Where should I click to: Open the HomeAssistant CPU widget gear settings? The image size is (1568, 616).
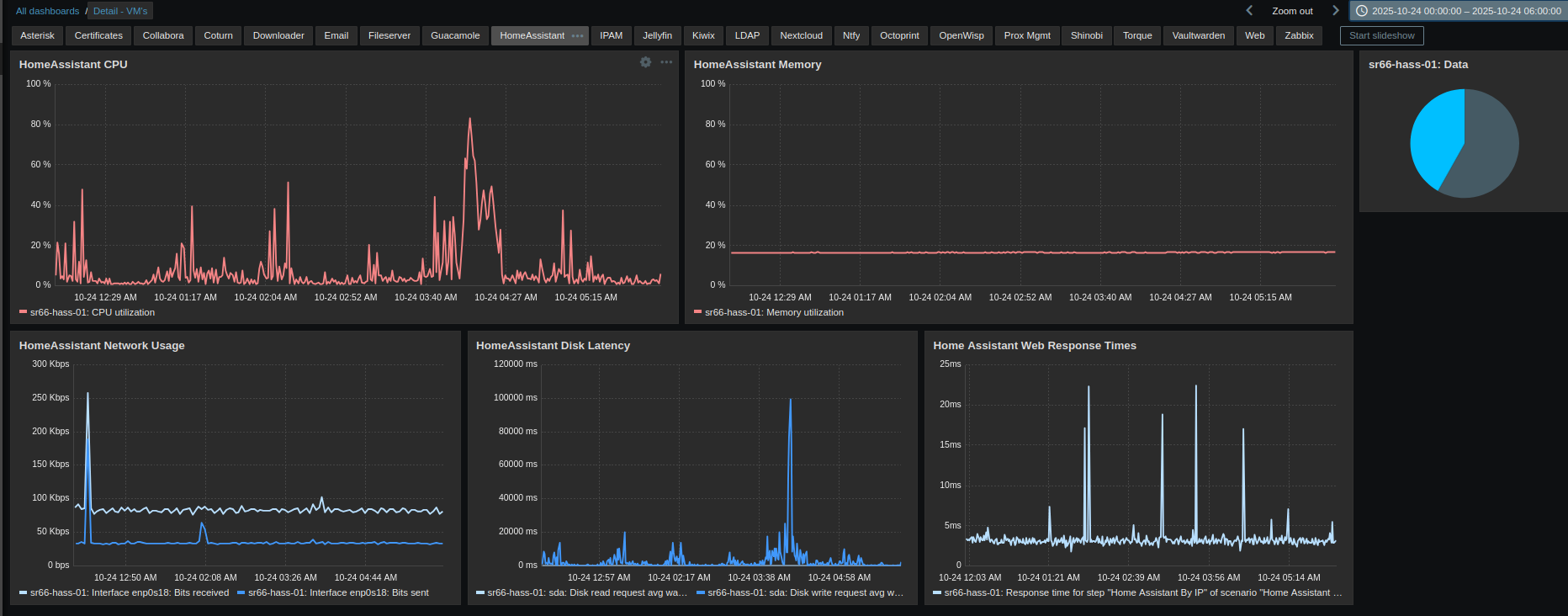coord(645,62)
